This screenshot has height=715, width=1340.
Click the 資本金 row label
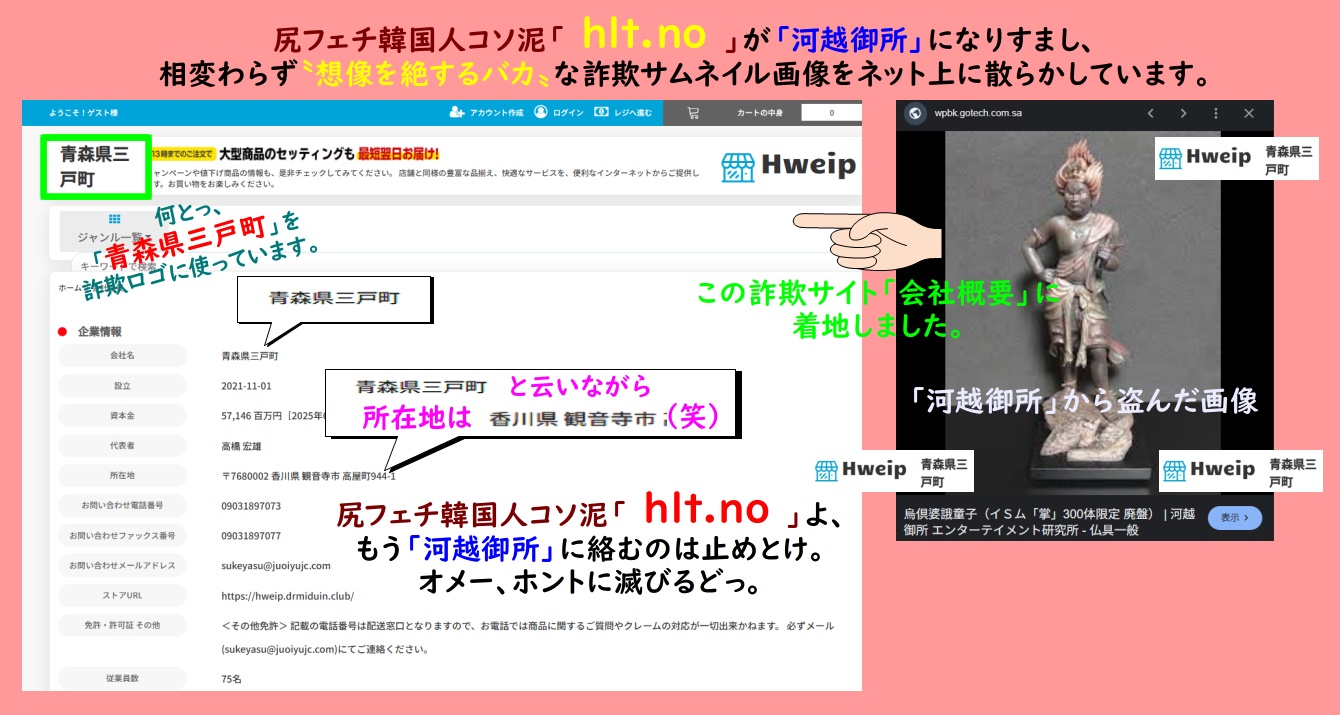(x=122, y=416)
